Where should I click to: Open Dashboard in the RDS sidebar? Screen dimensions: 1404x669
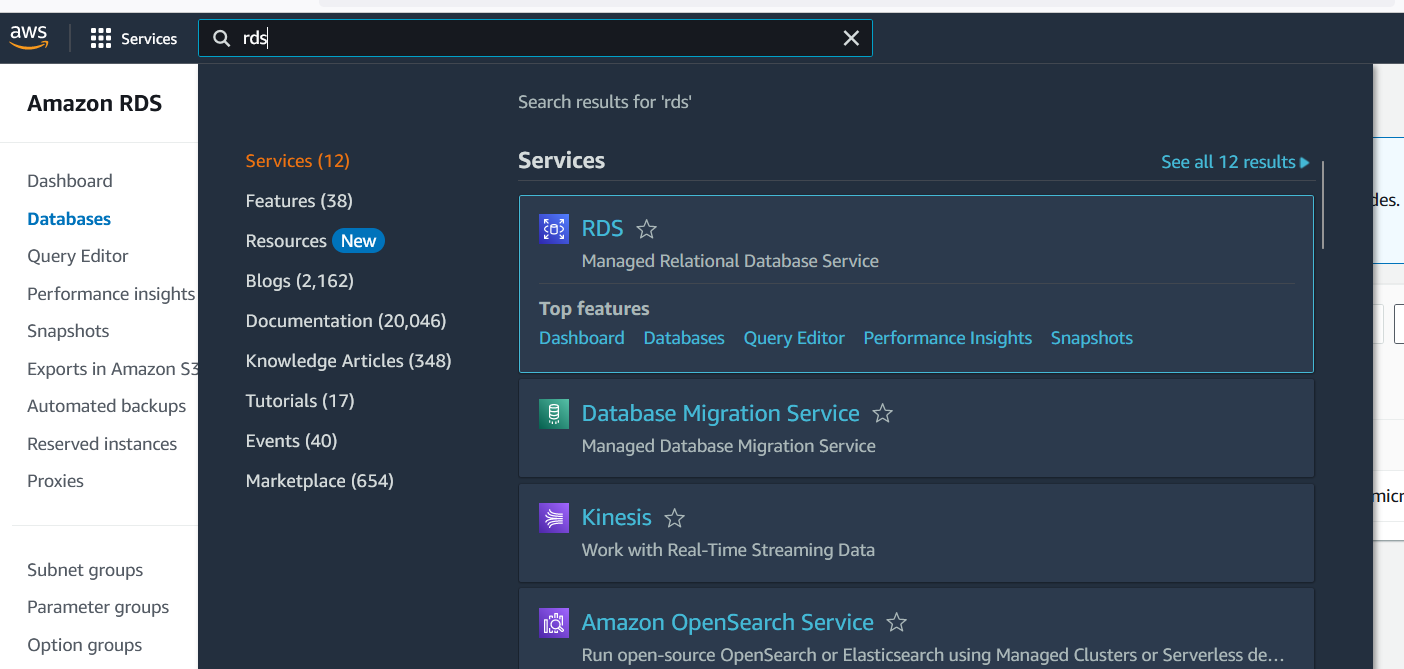(70, 181)
